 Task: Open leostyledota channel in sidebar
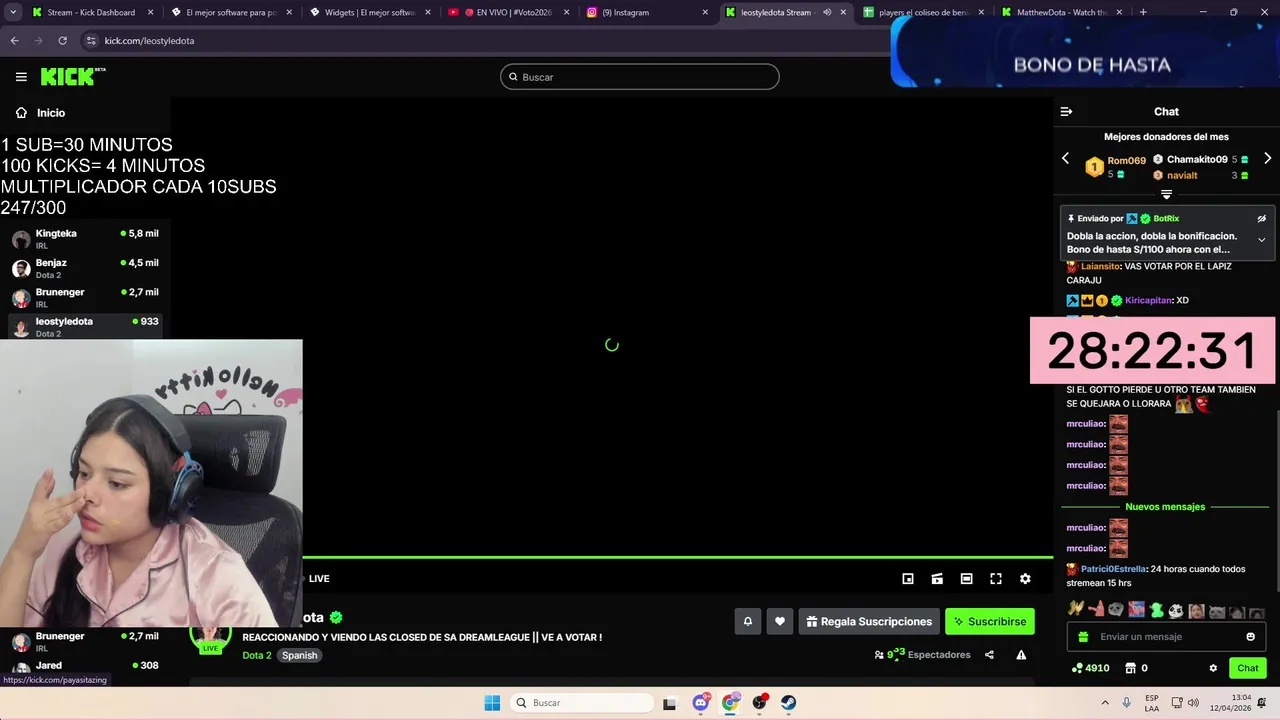[85, 326]
